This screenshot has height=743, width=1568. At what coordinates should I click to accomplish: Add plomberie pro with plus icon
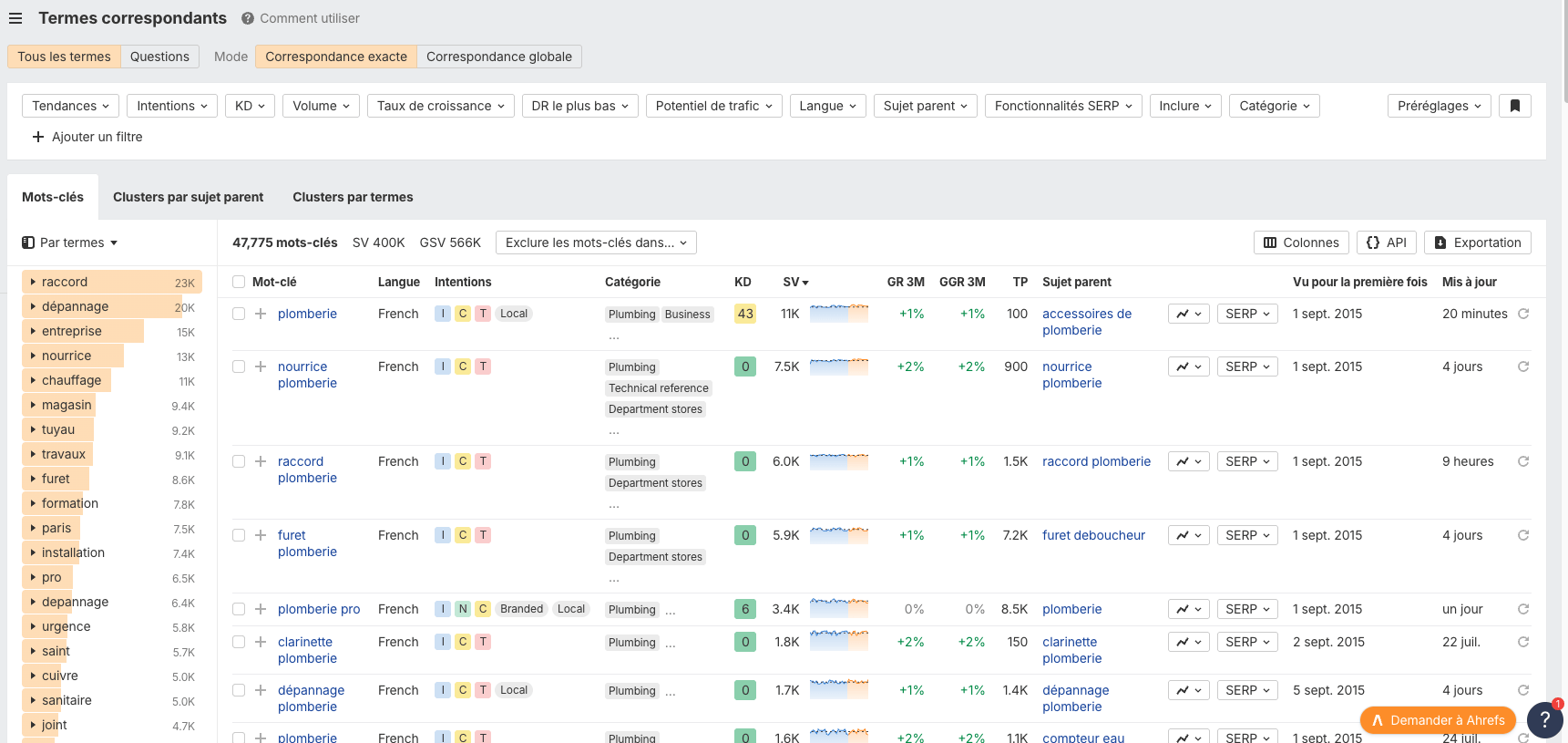click(x=261, y=609)
